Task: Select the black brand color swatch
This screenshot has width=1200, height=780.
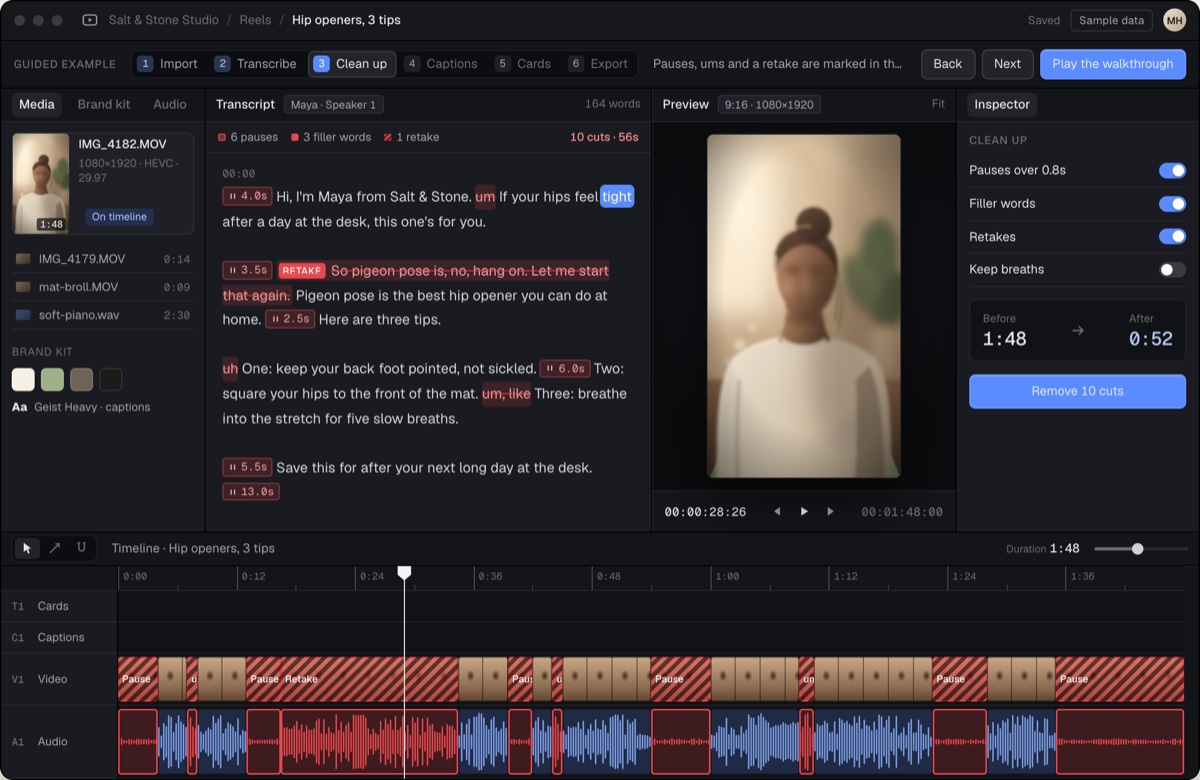Action: [110, 379]
